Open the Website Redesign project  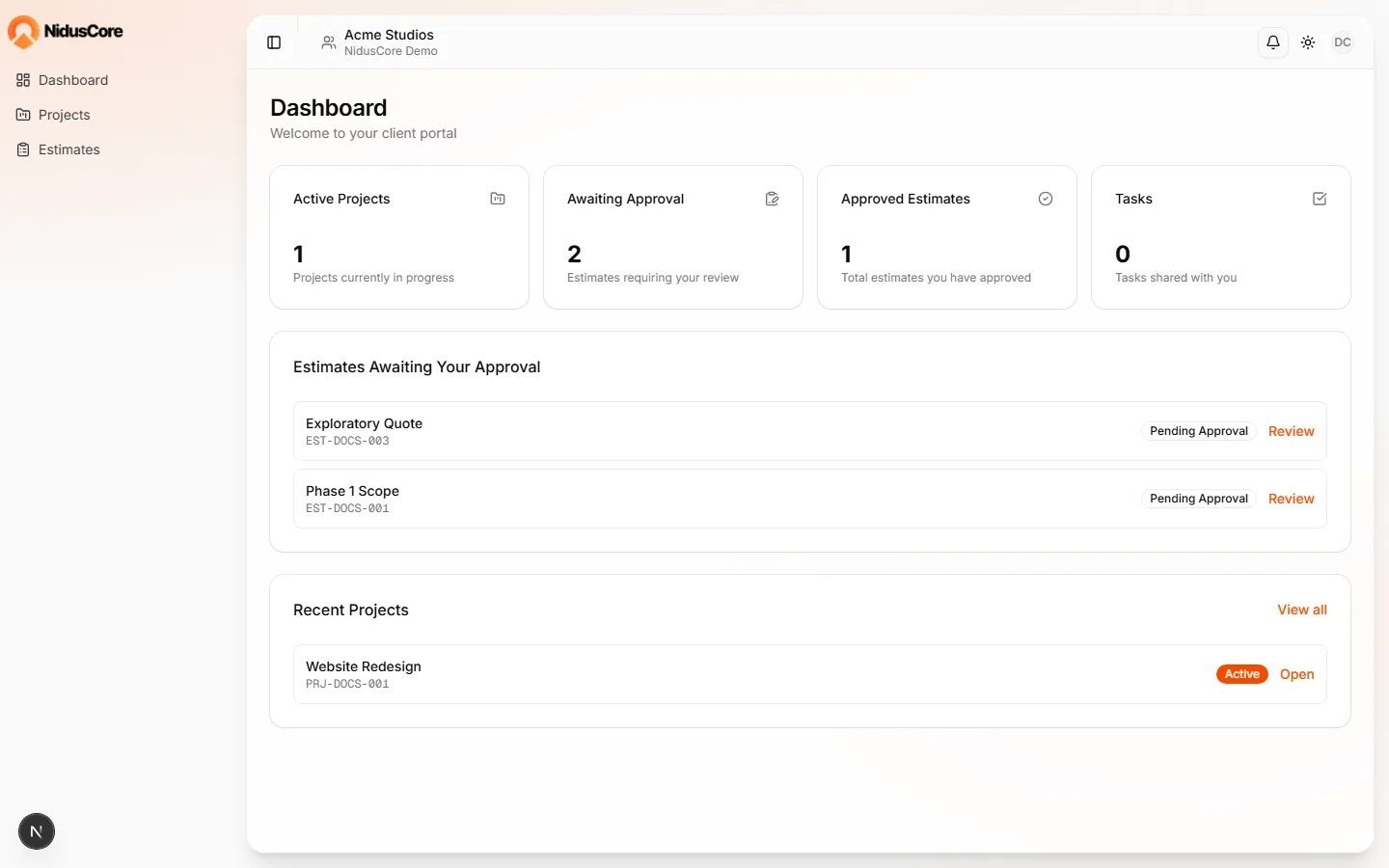pyautogui.click(x=1296, y=674)
